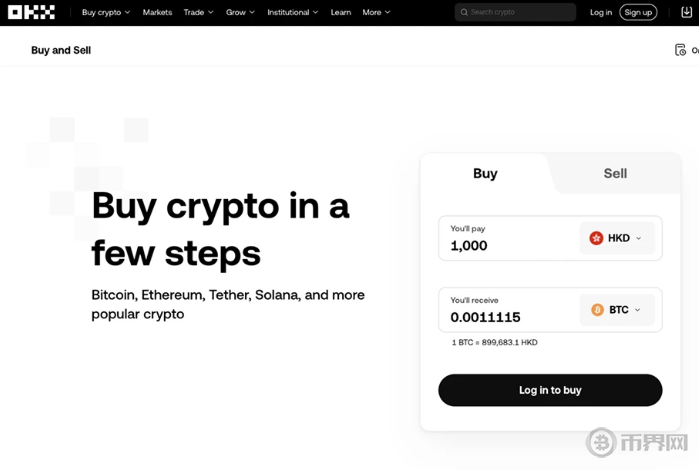The image size is (699, 470).
Task: Select the Buy tab
Action: [485, 173]
